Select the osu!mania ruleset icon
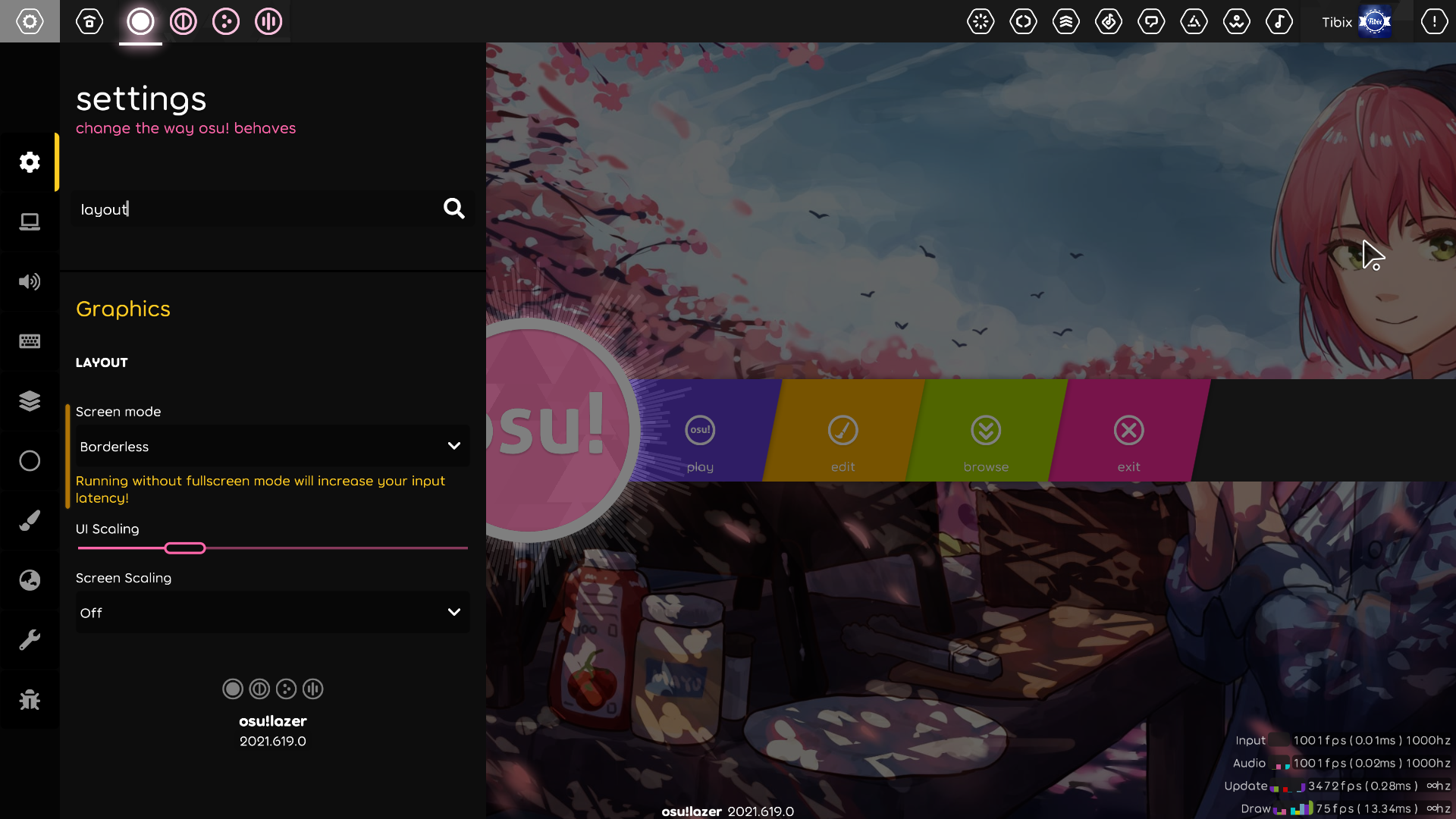This screenshot has width=1456, height=819. pos(268,21)
